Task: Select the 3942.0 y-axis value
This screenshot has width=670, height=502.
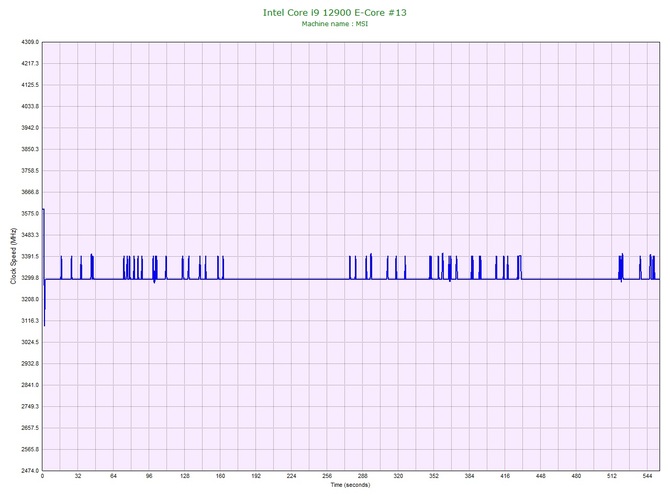Action: (30, 128)
